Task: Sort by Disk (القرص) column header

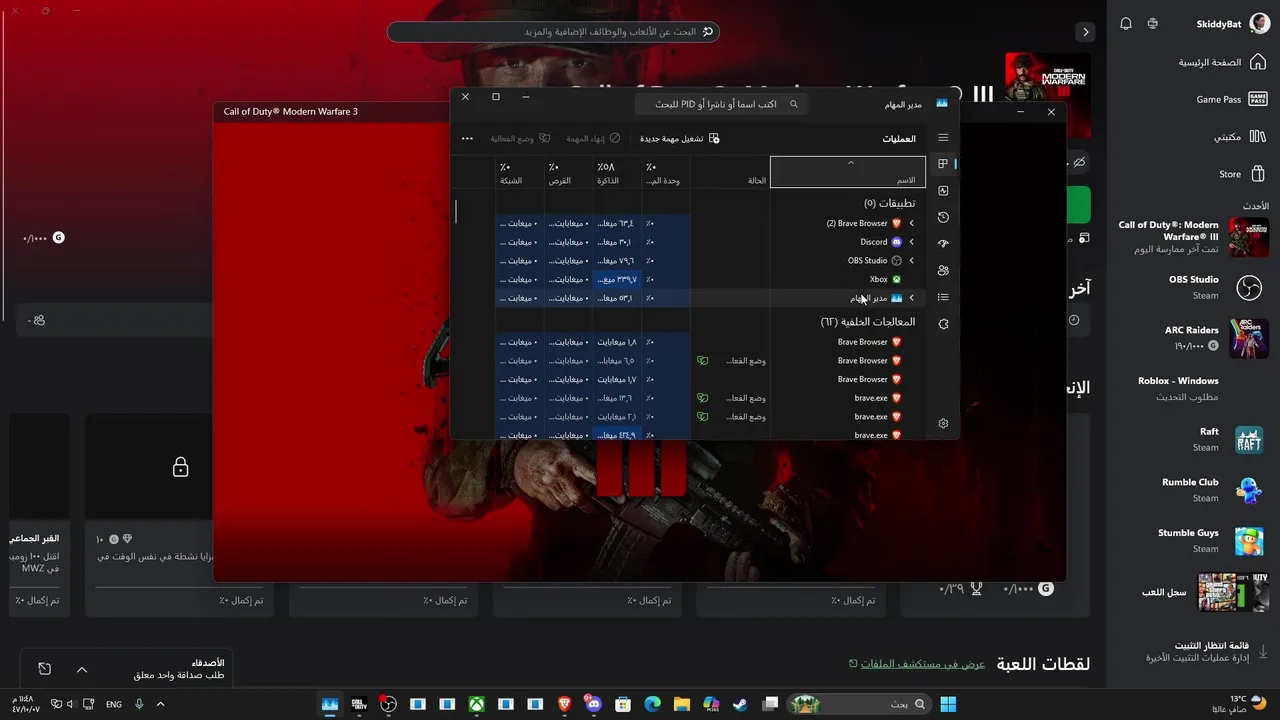Action: (568, 172)
